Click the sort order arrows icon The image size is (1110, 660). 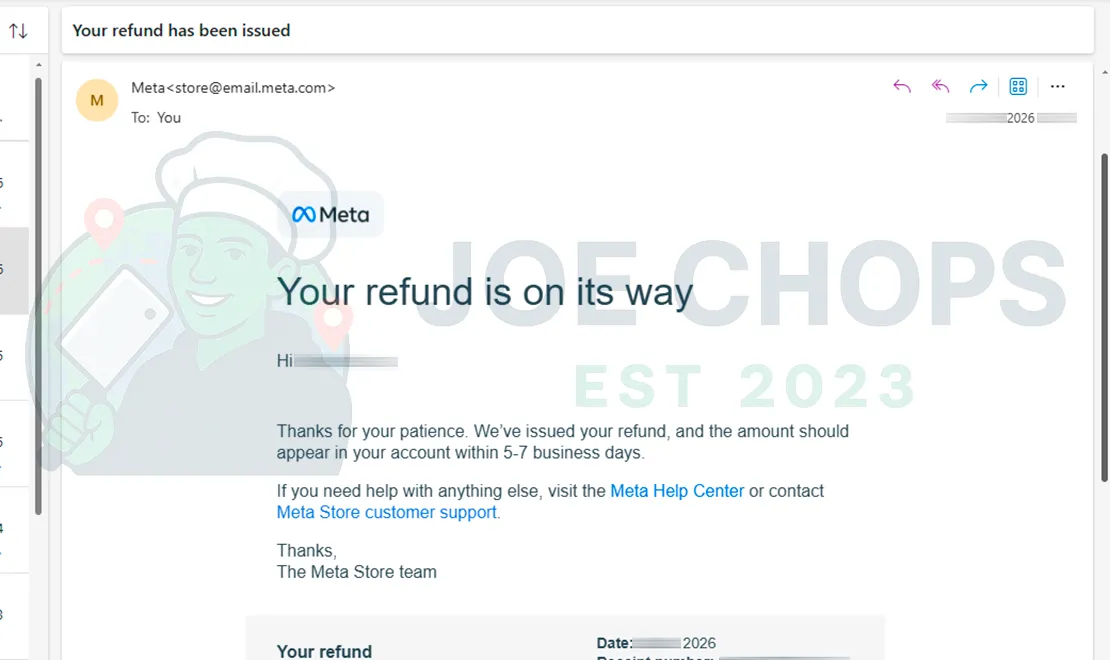[18, 31]
